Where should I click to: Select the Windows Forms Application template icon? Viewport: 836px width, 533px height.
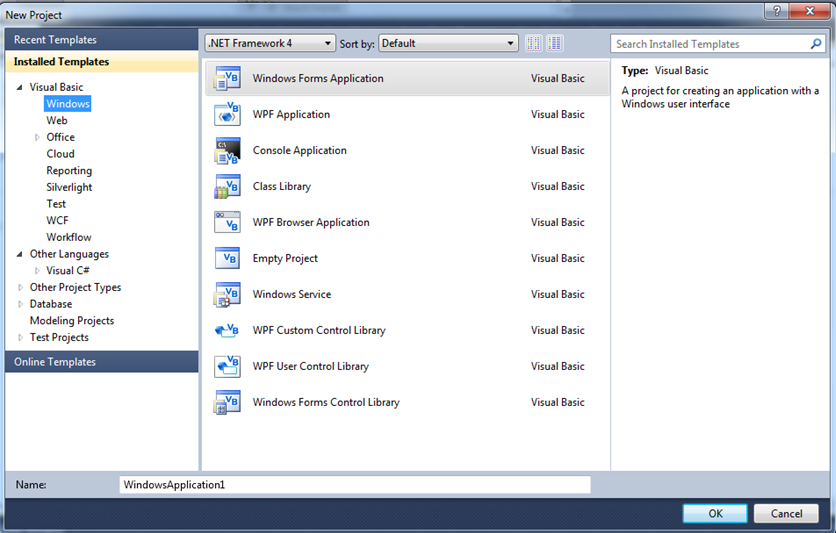(x=227, y=78)
